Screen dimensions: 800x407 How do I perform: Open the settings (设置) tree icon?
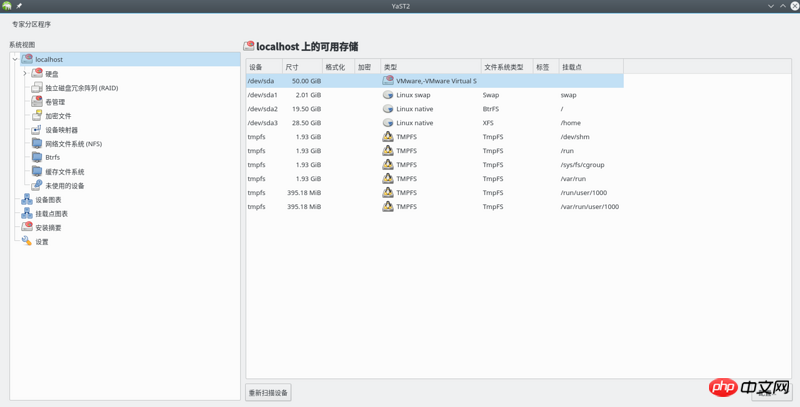[x=27, y=242]
